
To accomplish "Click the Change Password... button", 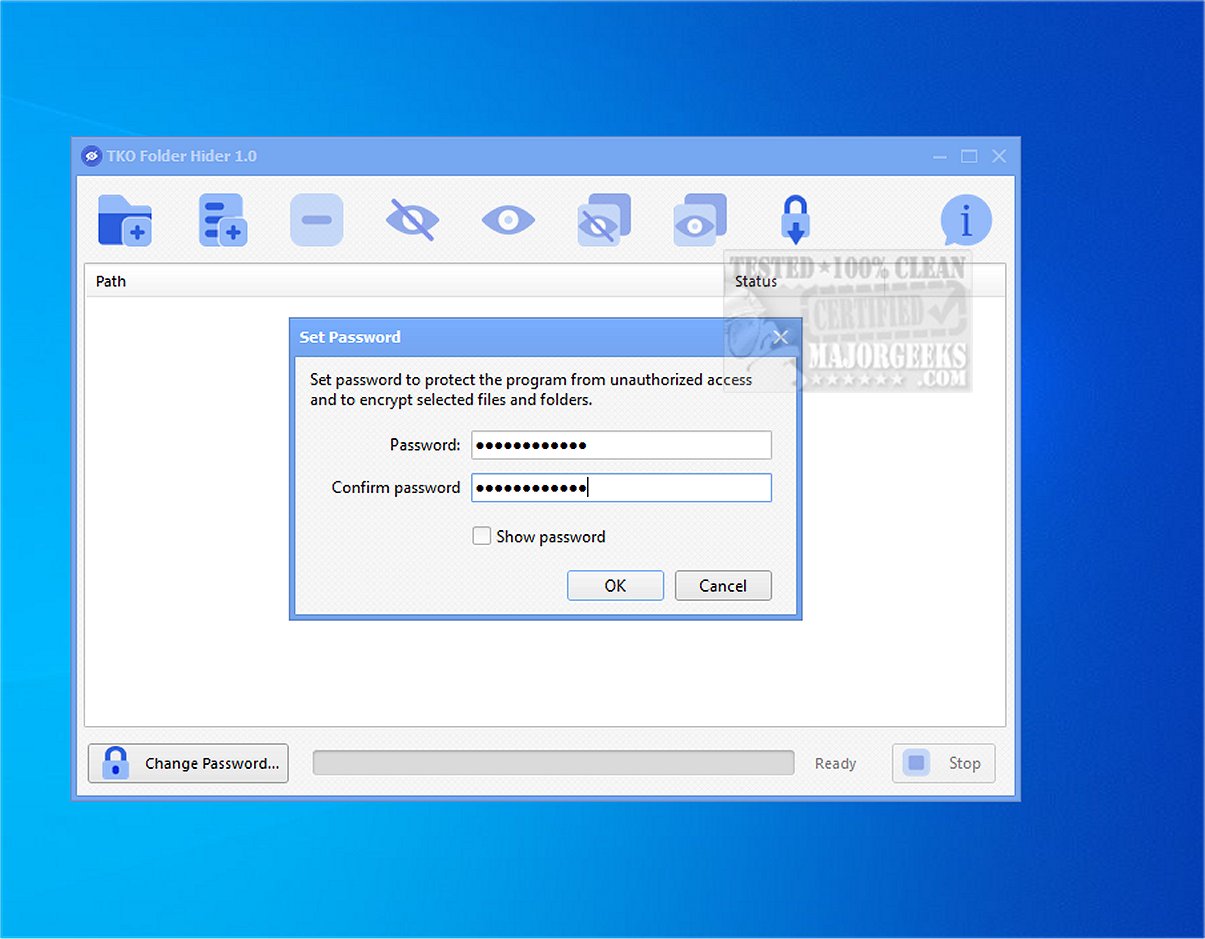I will 188,763.
